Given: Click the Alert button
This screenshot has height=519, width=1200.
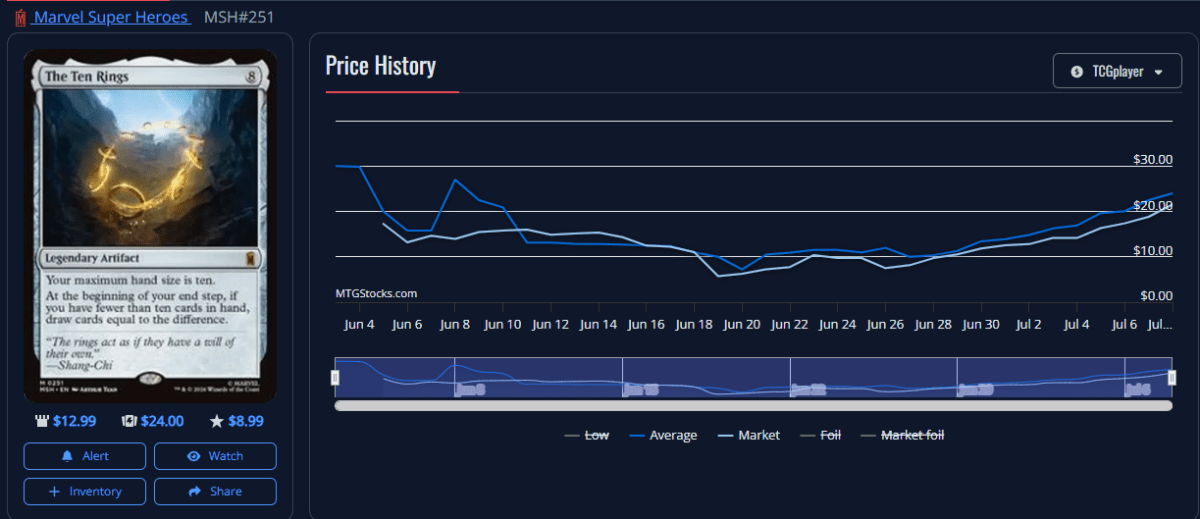Looking at the screenshot, I should click(85, 456).
